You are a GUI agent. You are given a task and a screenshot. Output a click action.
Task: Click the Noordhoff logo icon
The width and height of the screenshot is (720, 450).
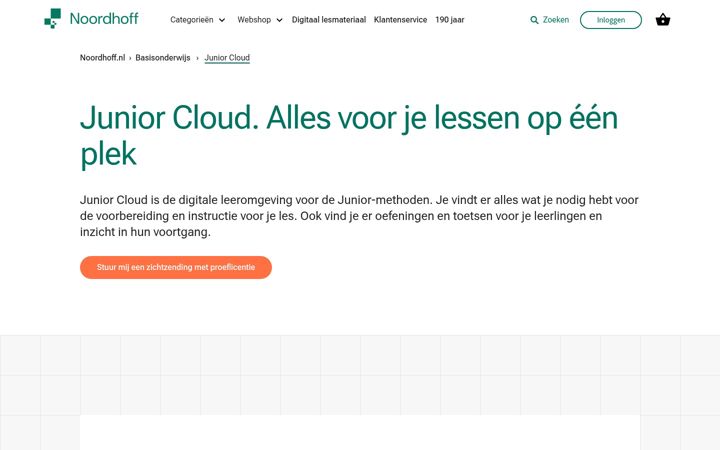pyautogui.click(x=52, y=18)
